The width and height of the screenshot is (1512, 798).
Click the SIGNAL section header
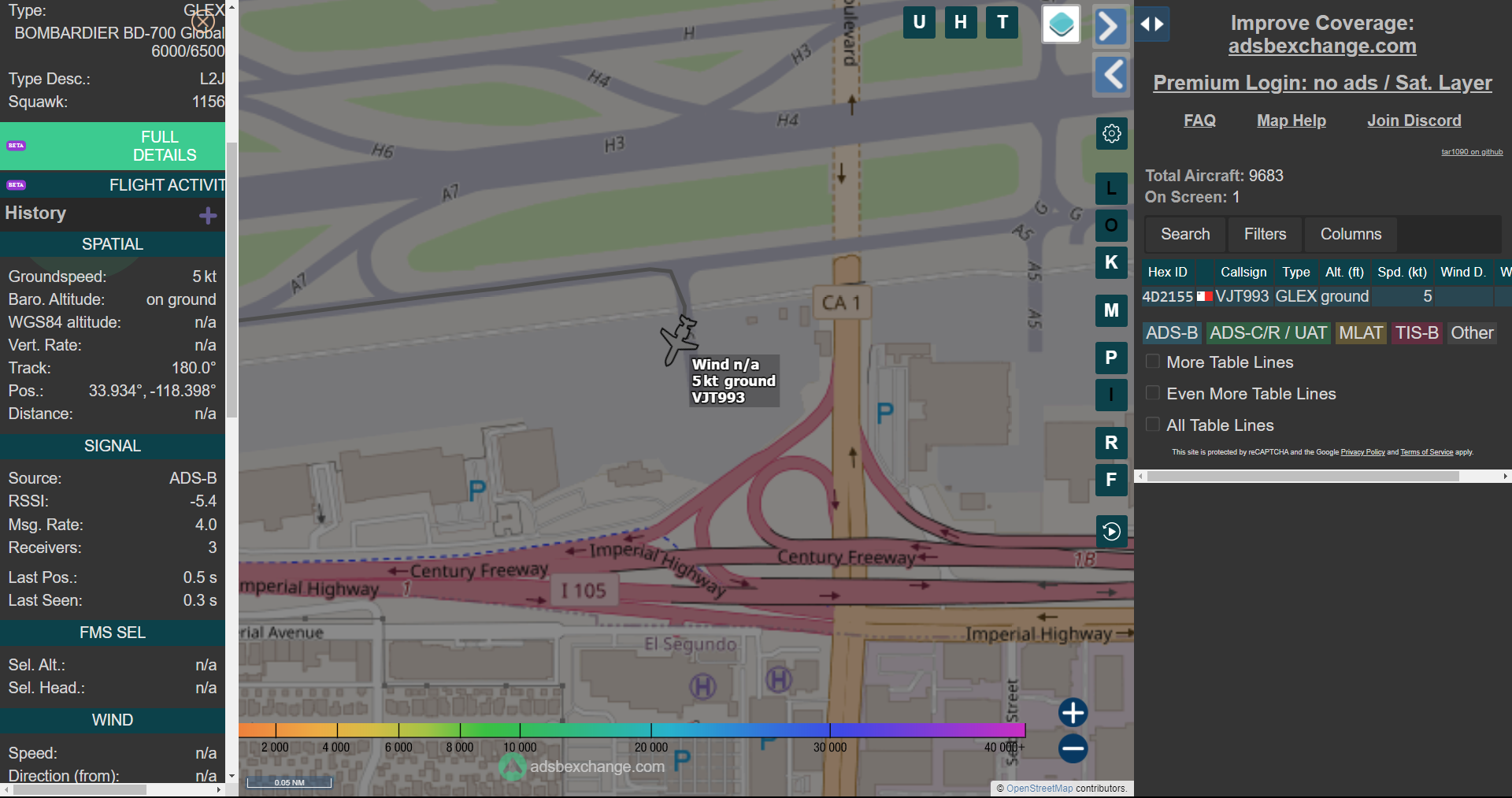coord(113,446)
